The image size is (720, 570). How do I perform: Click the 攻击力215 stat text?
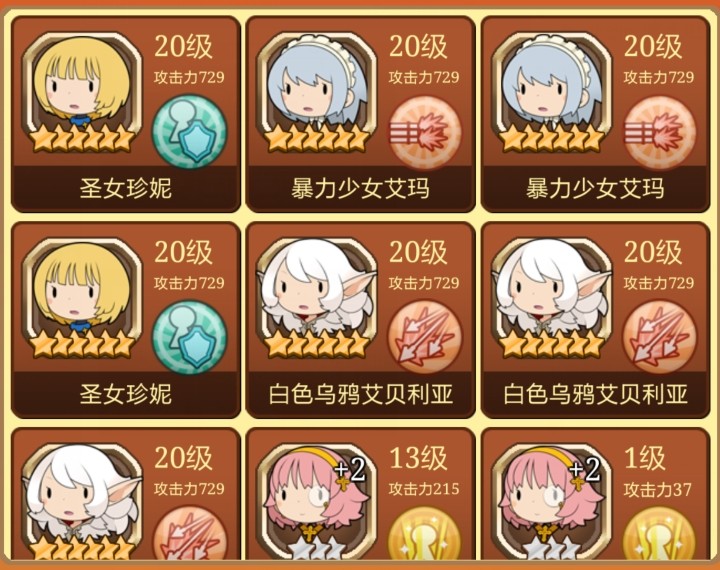pos(424,489)
